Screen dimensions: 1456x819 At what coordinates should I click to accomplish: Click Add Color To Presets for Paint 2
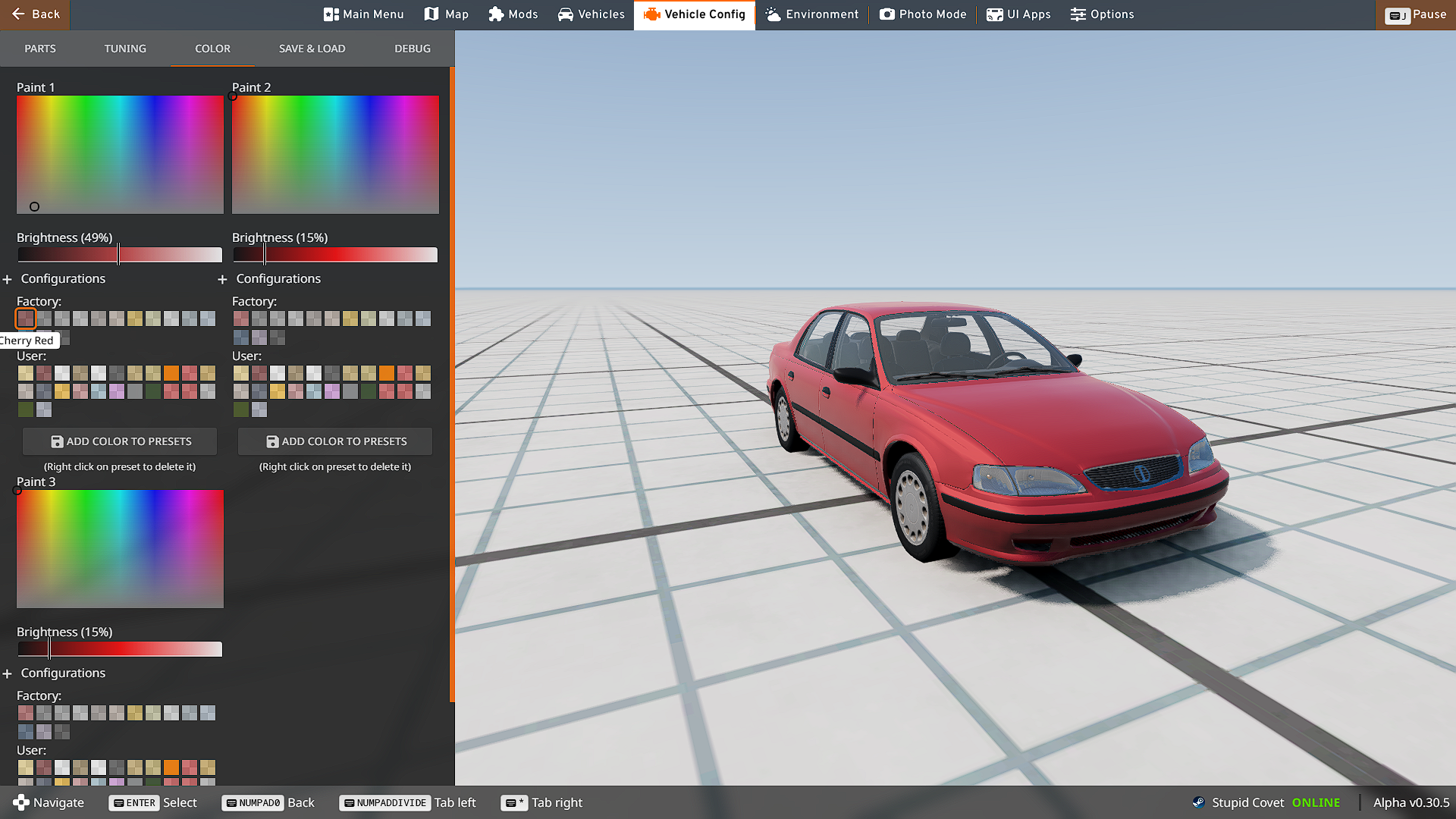pyautogui.click(x=335, y=441)
